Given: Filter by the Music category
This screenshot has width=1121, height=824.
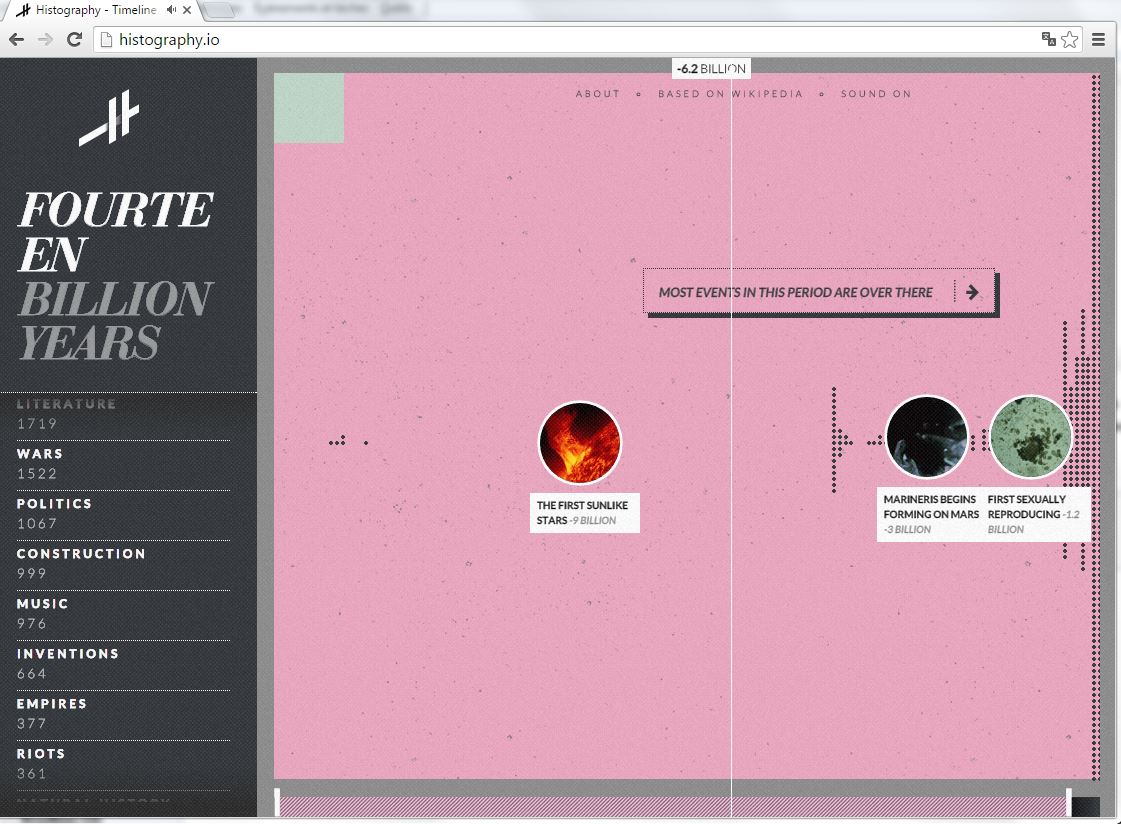Looking at the screenshot, I should click(43, 604).
